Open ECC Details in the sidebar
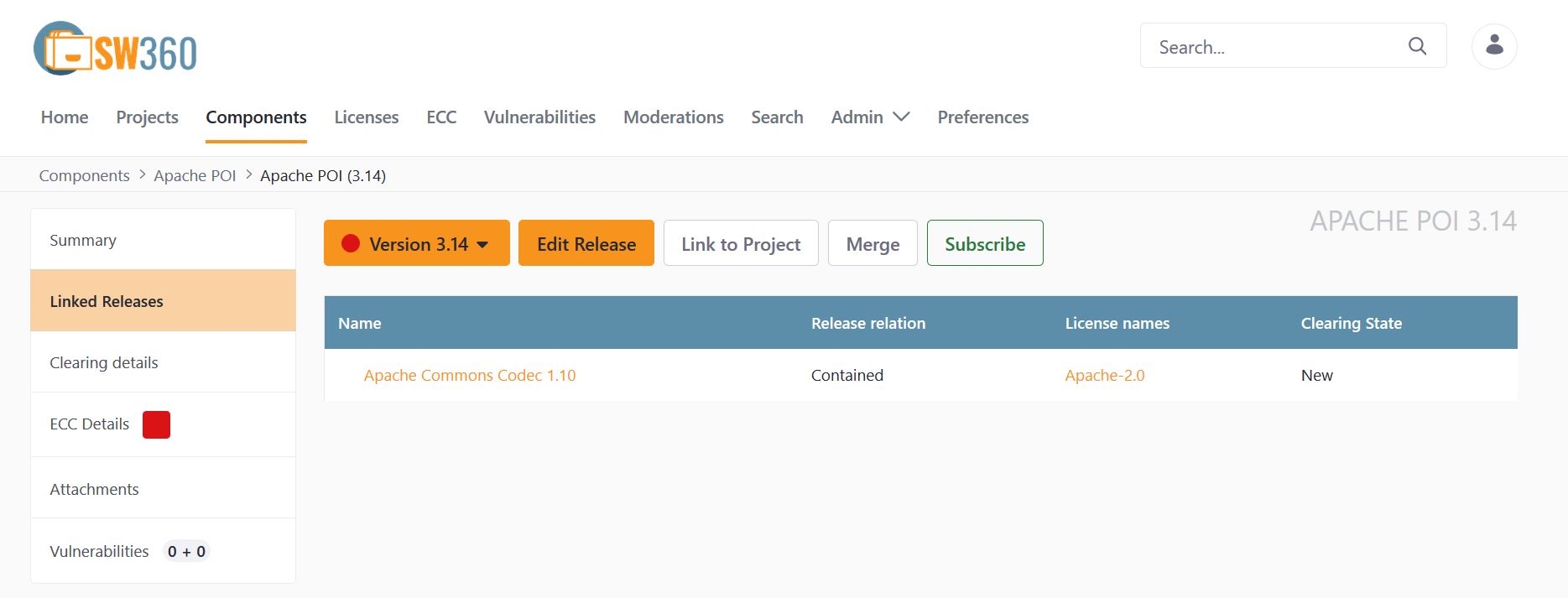Viewport: 1568px width, 598px height. click(163, 424)
